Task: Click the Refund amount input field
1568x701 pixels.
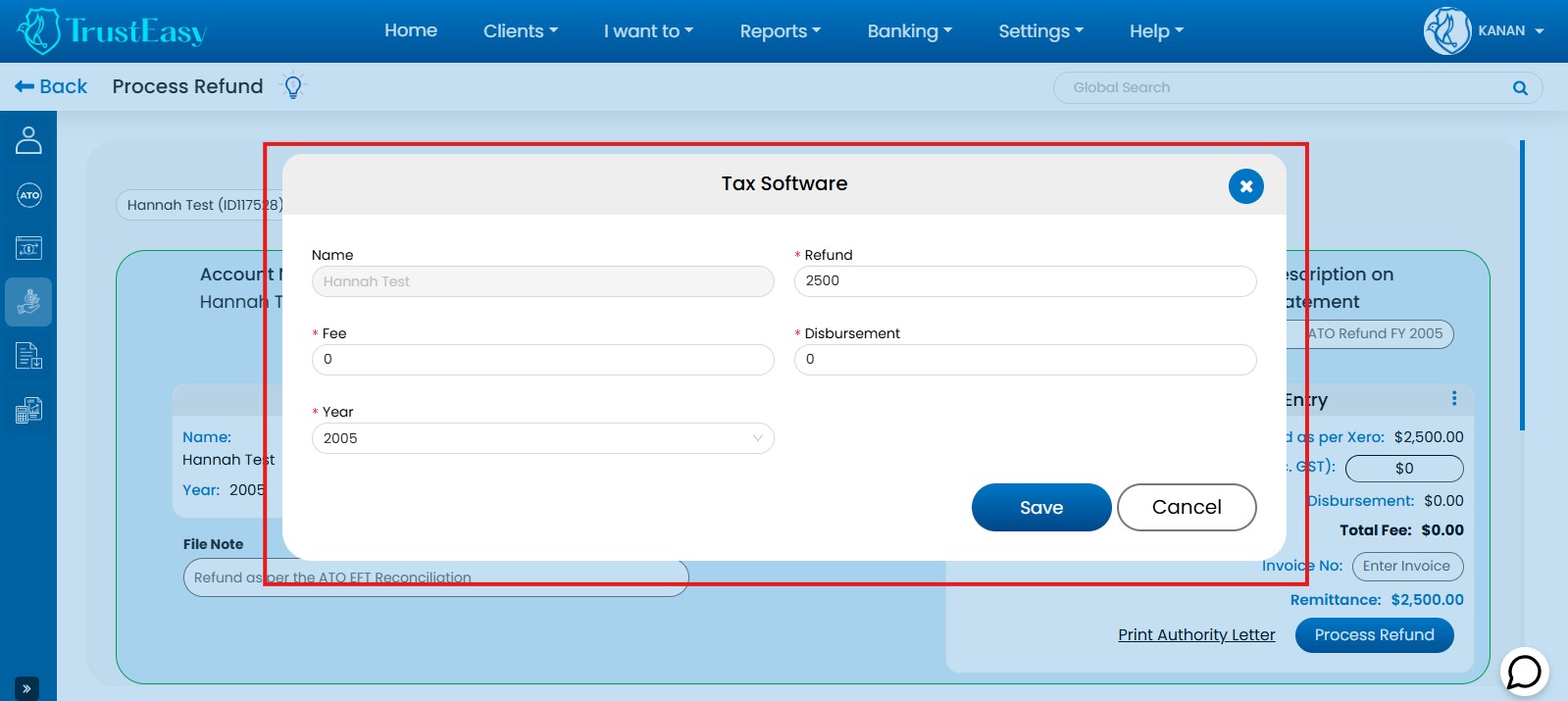Action: point(1025,280)
